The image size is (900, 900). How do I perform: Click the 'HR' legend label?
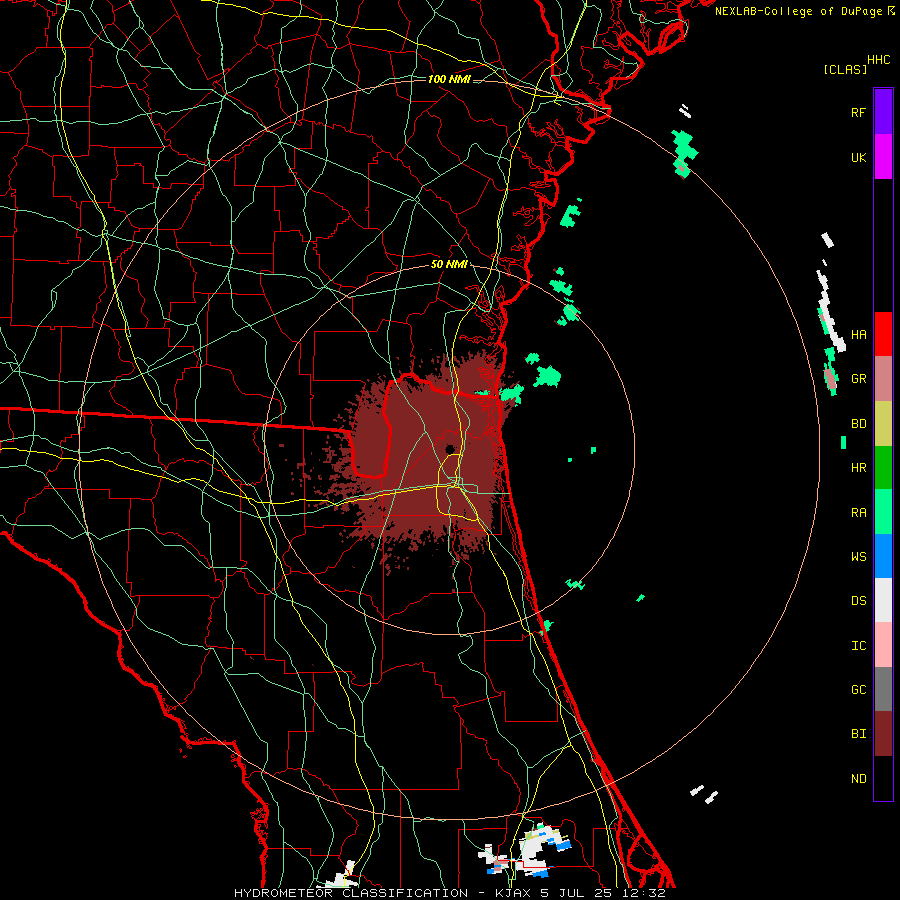point(858,468)
